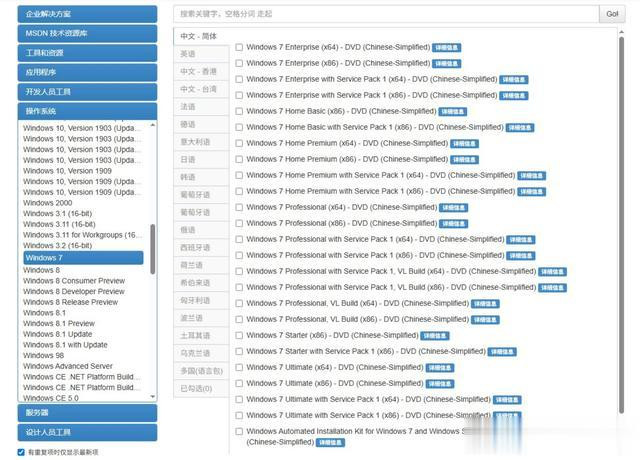The image size is (640, 460).
Task: Click the file list vertical scrollbar thumb
Action: point(621,225)
